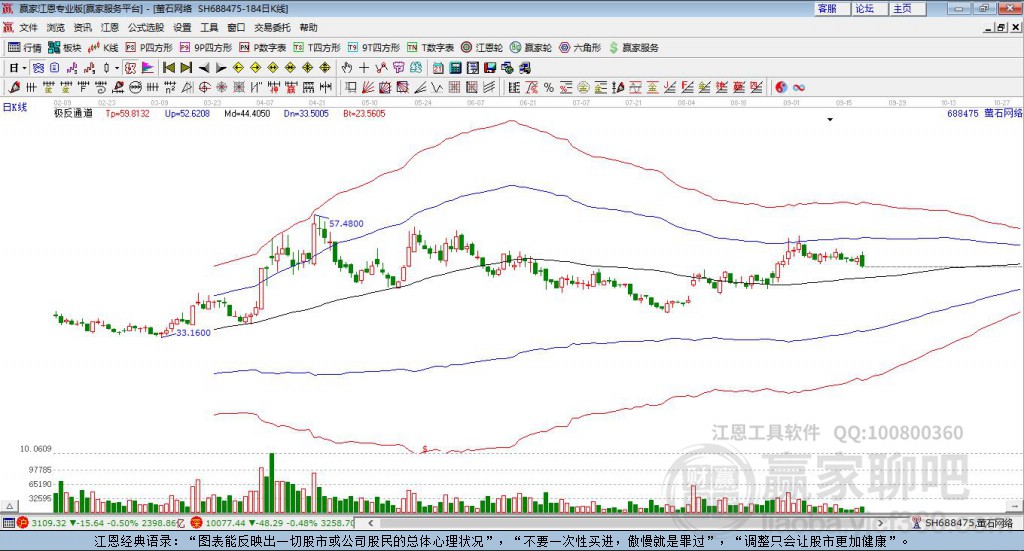Image resolution: width=1024 pixels, height=551 pixels.
Task: Toggle the colored flag indicator icon
Action: (x=148, y=68)
